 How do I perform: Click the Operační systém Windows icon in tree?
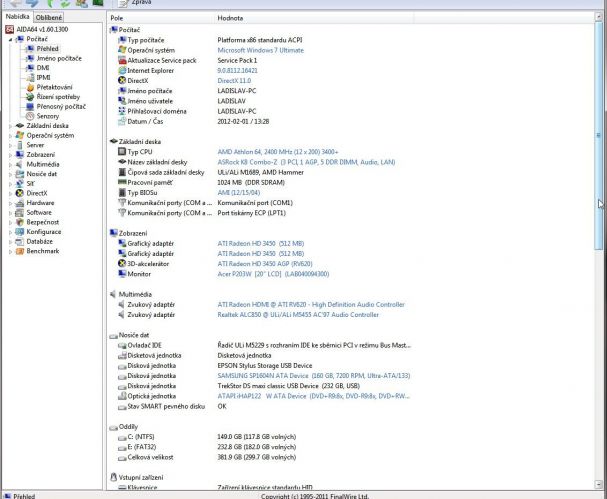click(20, 135)
